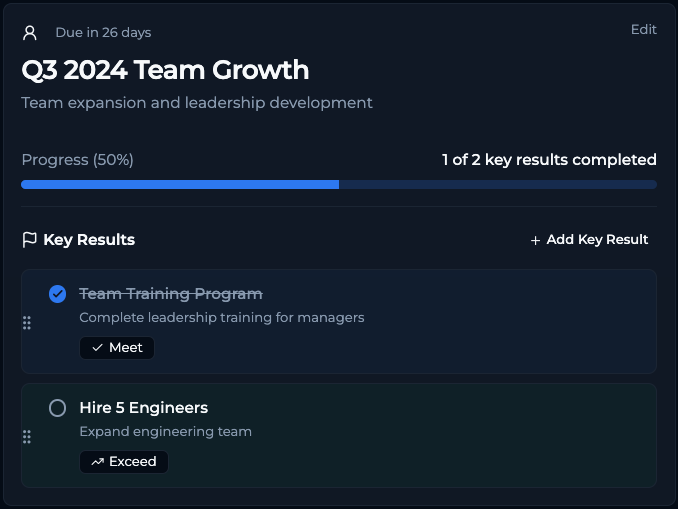This screenshot has width=678, height=509.
Task: Select the Q3 2024 Team Growth title
Action: [165, 70]
